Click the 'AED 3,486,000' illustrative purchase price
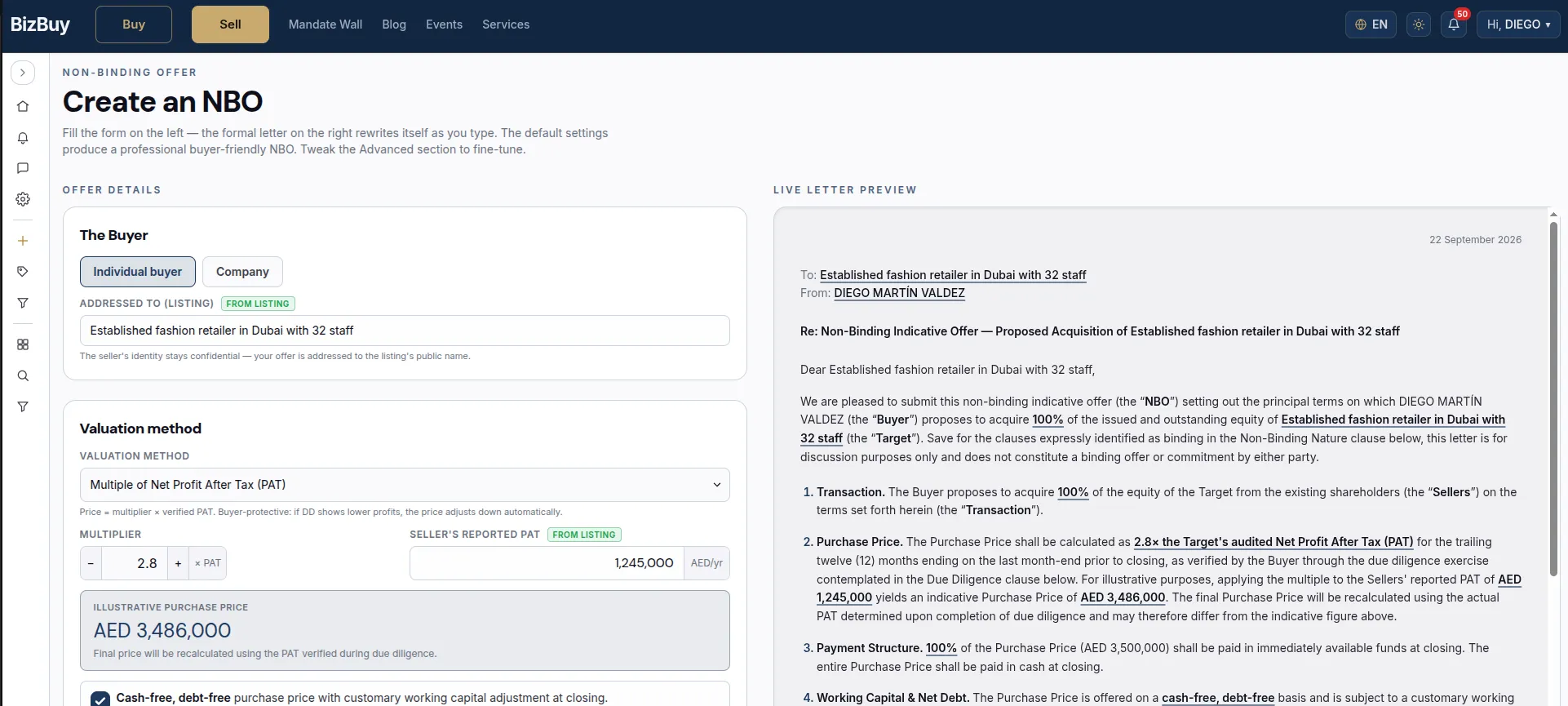The width and height of the screenshot is (1568, 706). coord(162,630)
